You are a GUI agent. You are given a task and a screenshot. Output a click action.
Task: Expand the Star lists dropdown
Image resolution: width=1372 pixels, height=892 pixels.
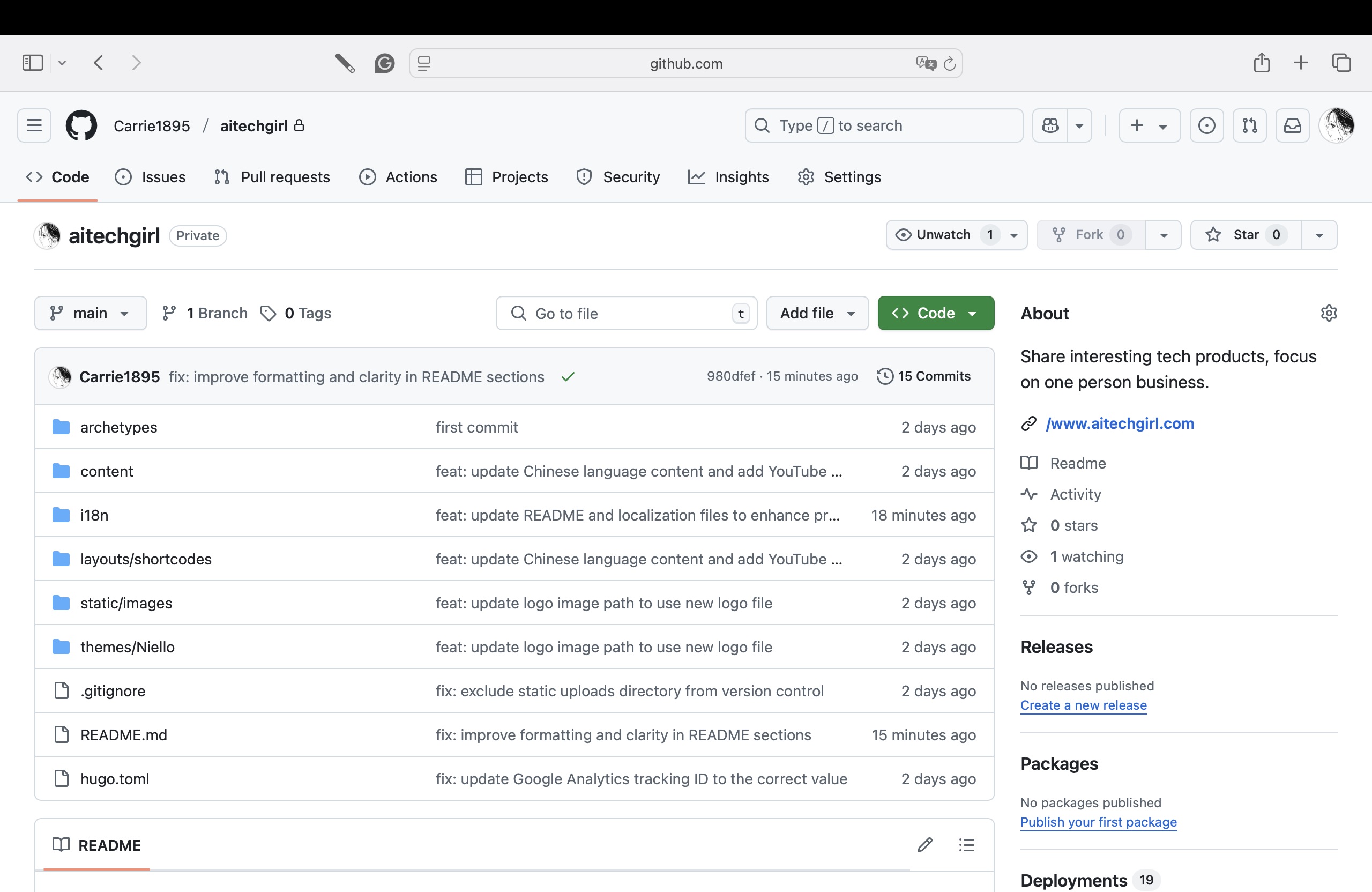point(1319,235)
